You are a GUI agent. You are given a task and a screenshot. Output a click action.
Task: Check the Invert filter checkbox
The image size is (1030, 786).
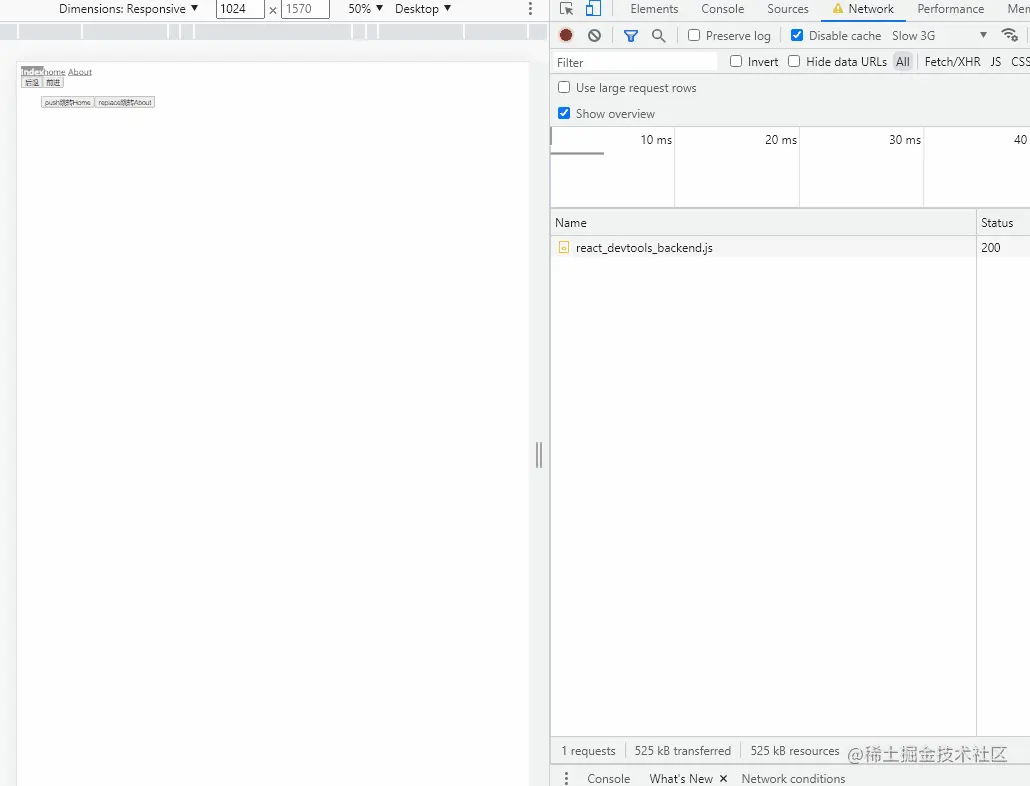pyautogui.click(x=736, y=61)
